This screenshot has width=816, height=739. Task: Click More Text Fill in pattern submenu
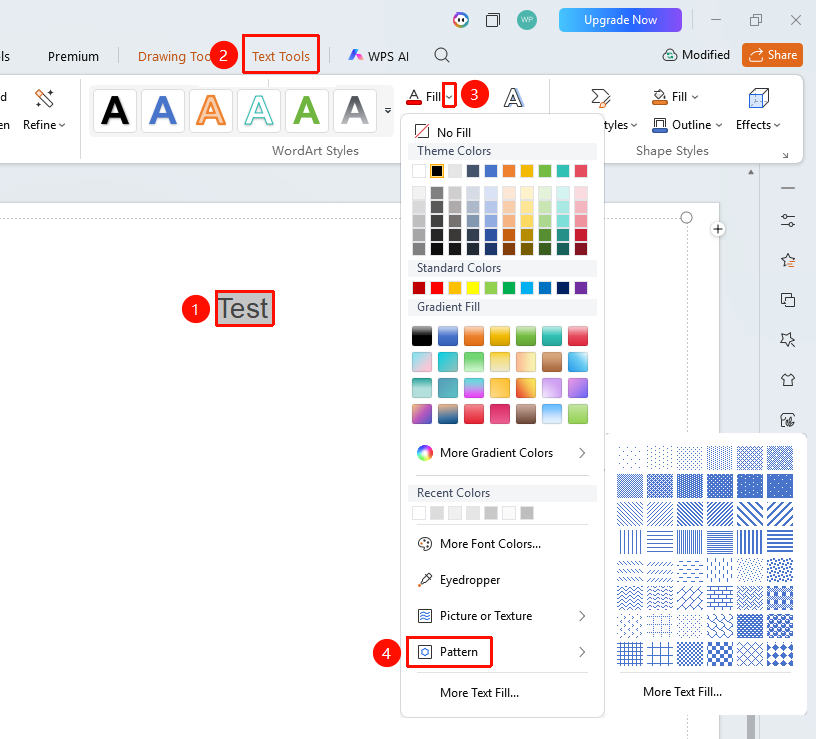pos(682,692)
